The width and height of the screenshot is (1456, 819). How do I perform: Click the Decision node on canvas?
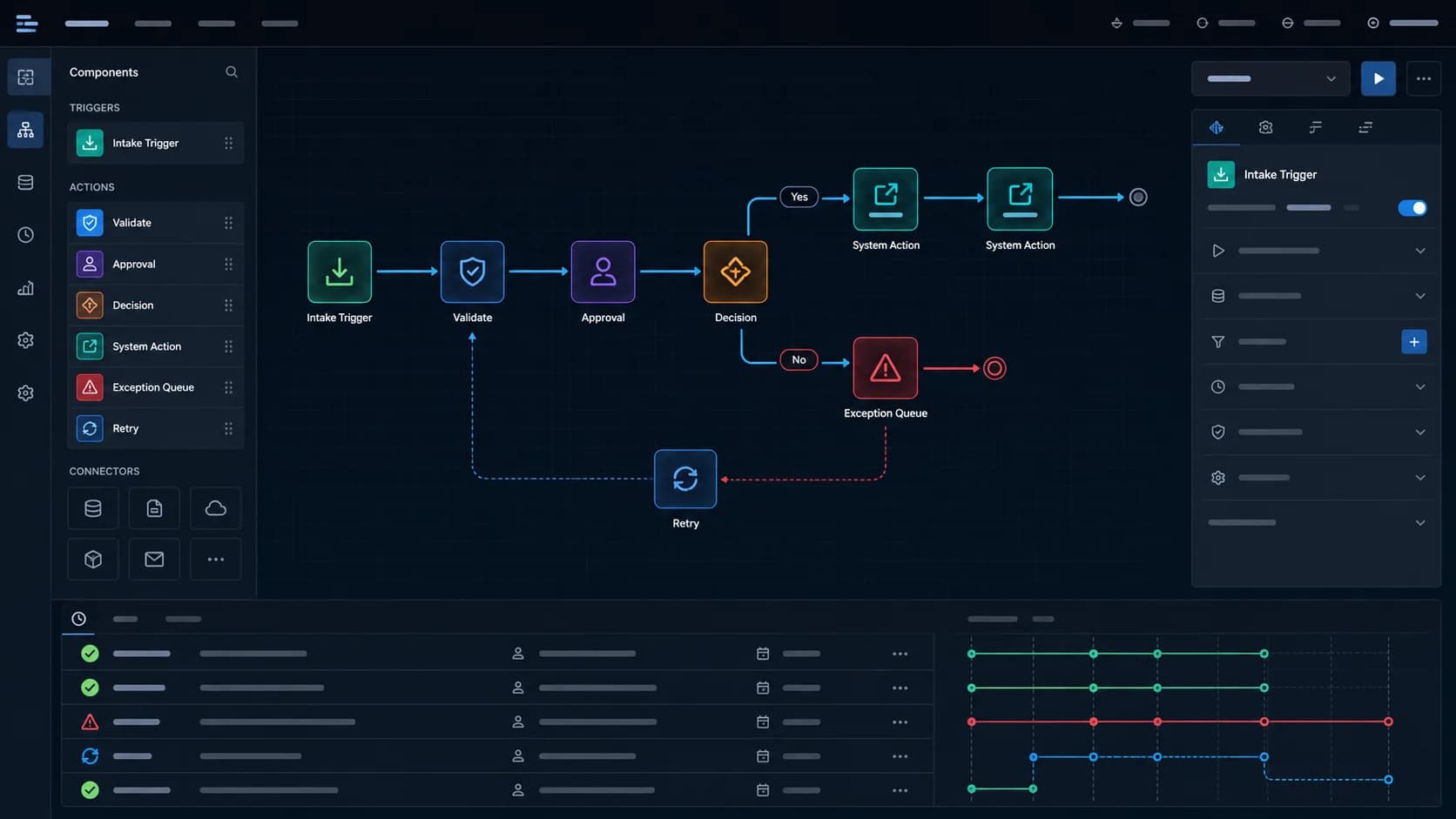pyautogui.click(x=735, y=272)
